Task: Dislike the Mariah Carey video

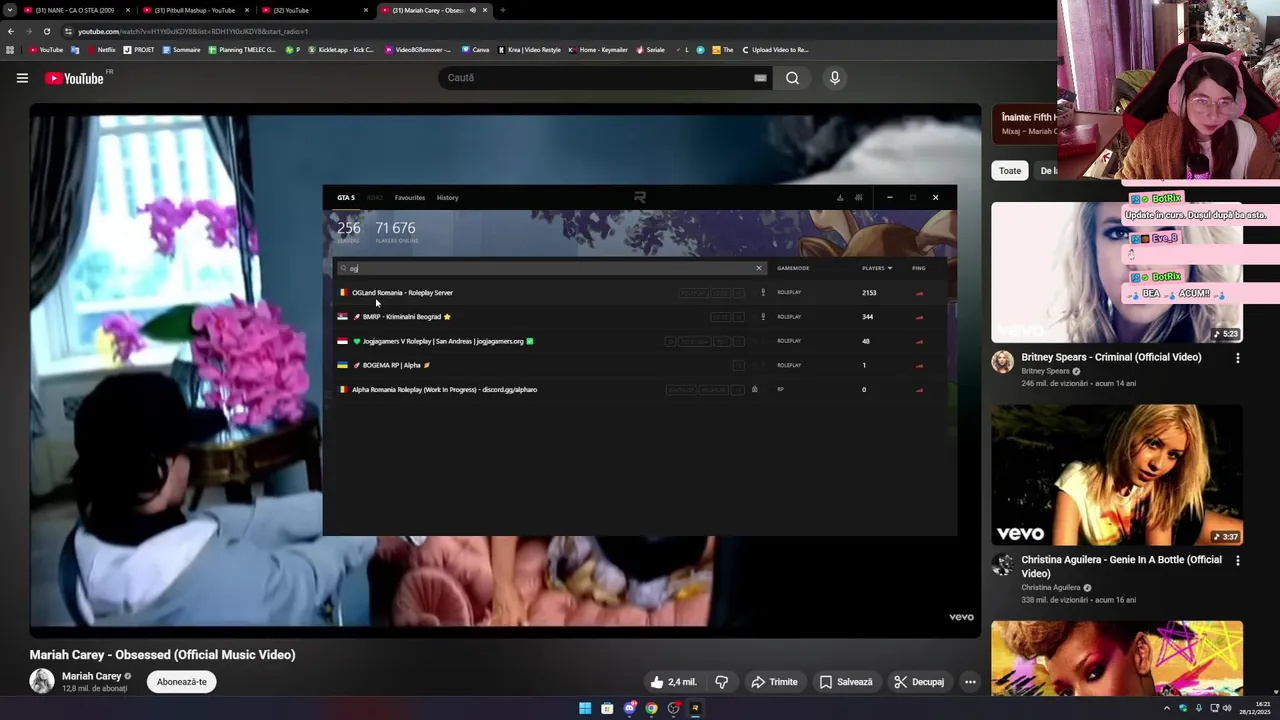Action: point(721,682)
